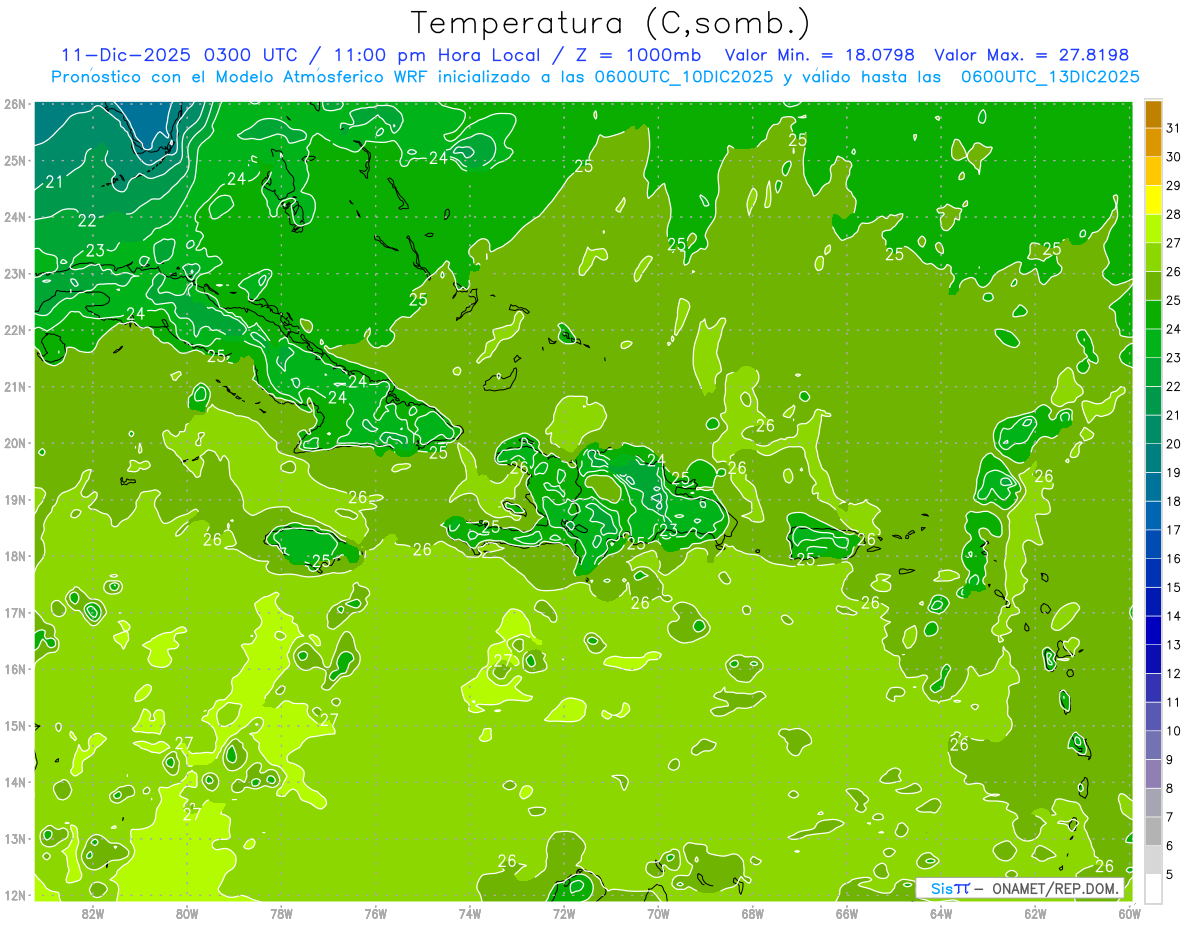Click the purple colorbar segment between 9 and 10

(1153, 745)
